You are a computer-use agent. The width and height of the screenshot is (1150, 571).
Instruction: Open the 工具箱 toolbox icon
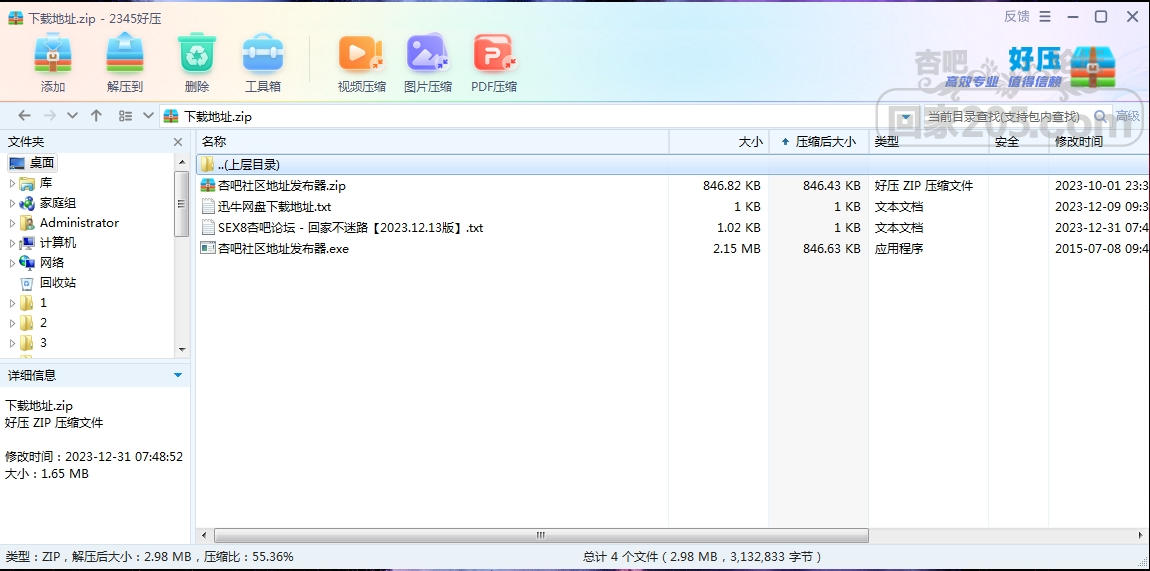point(263,54)
